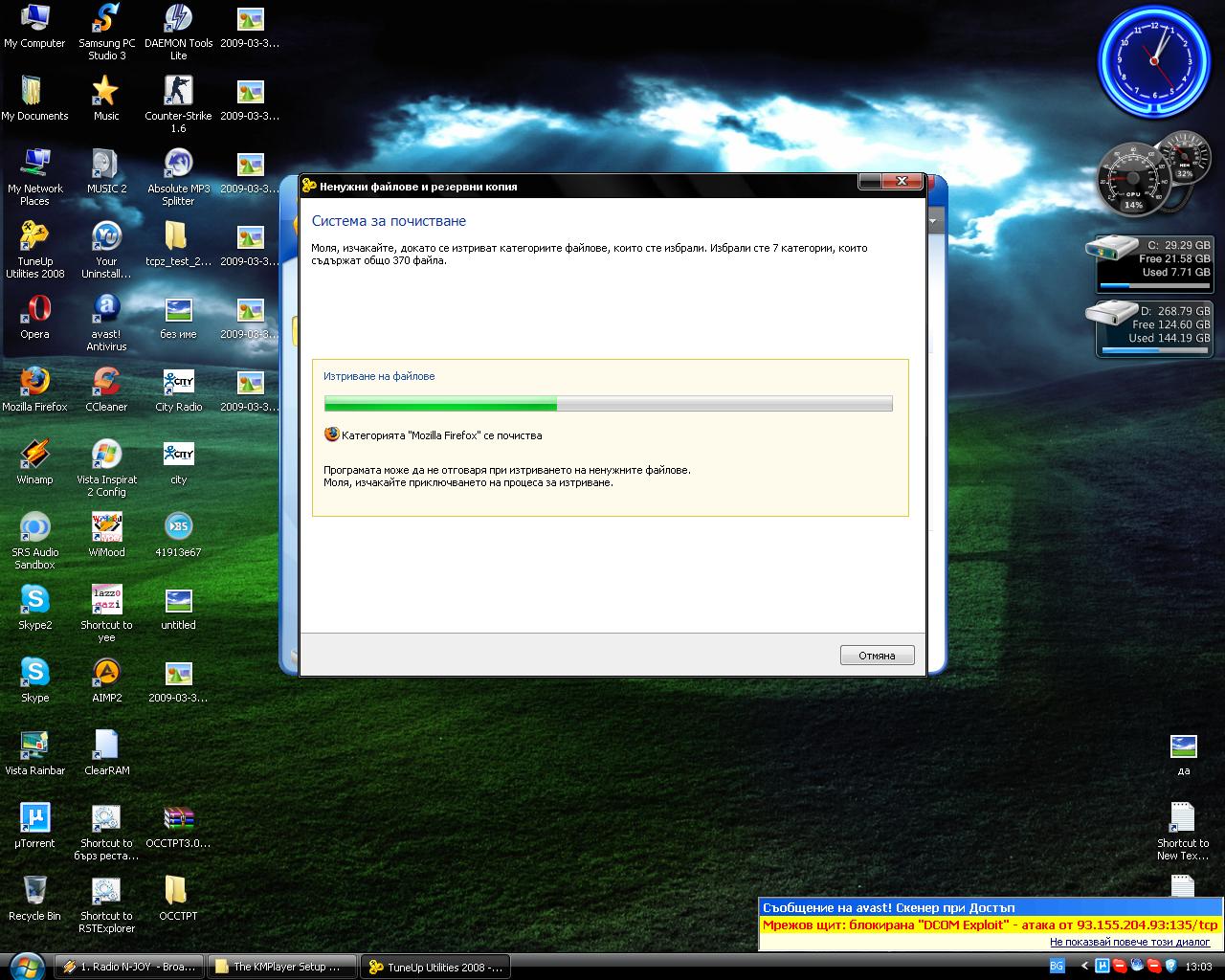Click the CPU meter gauge gadget
The image size is (1225, 980).
(1133, 180)
